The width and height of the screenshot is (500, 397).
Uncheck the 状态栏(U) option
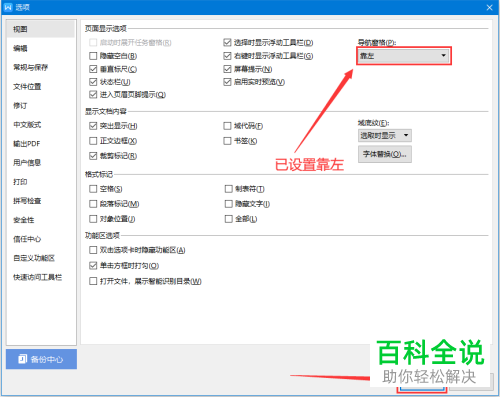(93, 82)
